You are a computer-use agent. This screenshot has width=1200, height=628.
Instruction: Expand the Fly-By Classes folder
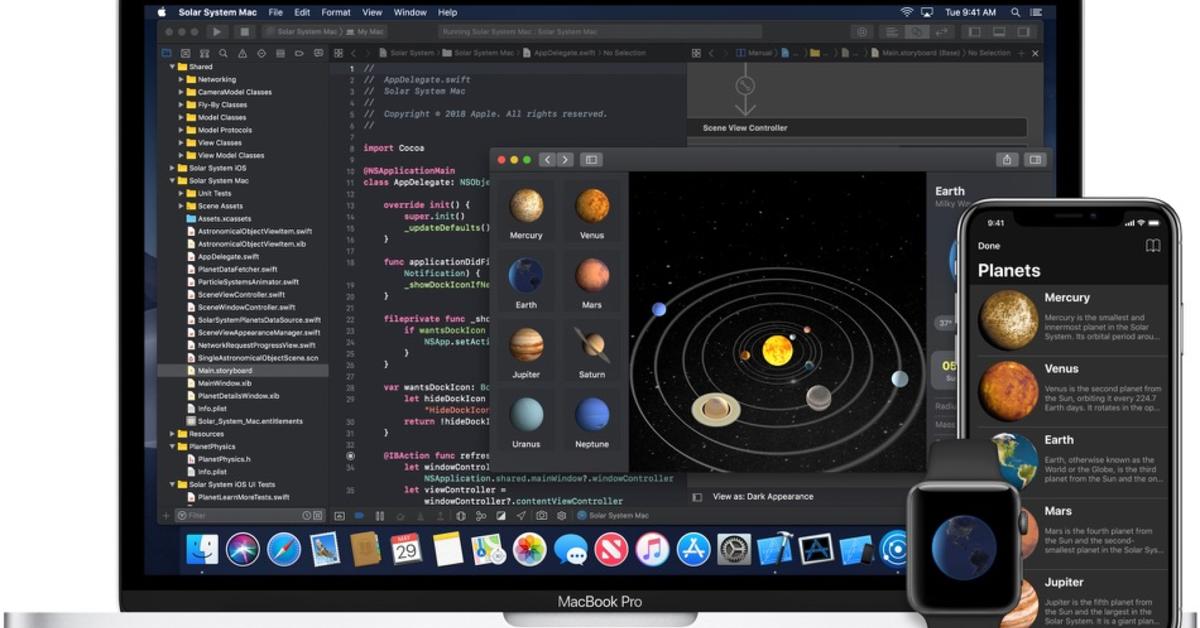point(181,105)
